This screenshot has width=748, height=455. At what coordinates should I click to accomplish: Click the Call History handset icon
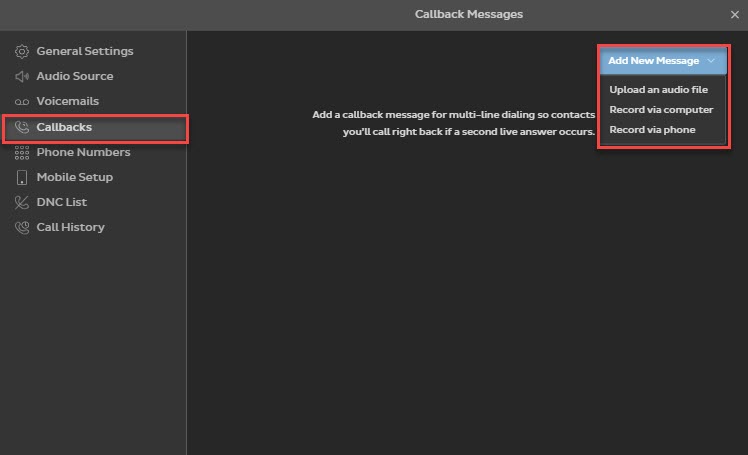[22, 228]
